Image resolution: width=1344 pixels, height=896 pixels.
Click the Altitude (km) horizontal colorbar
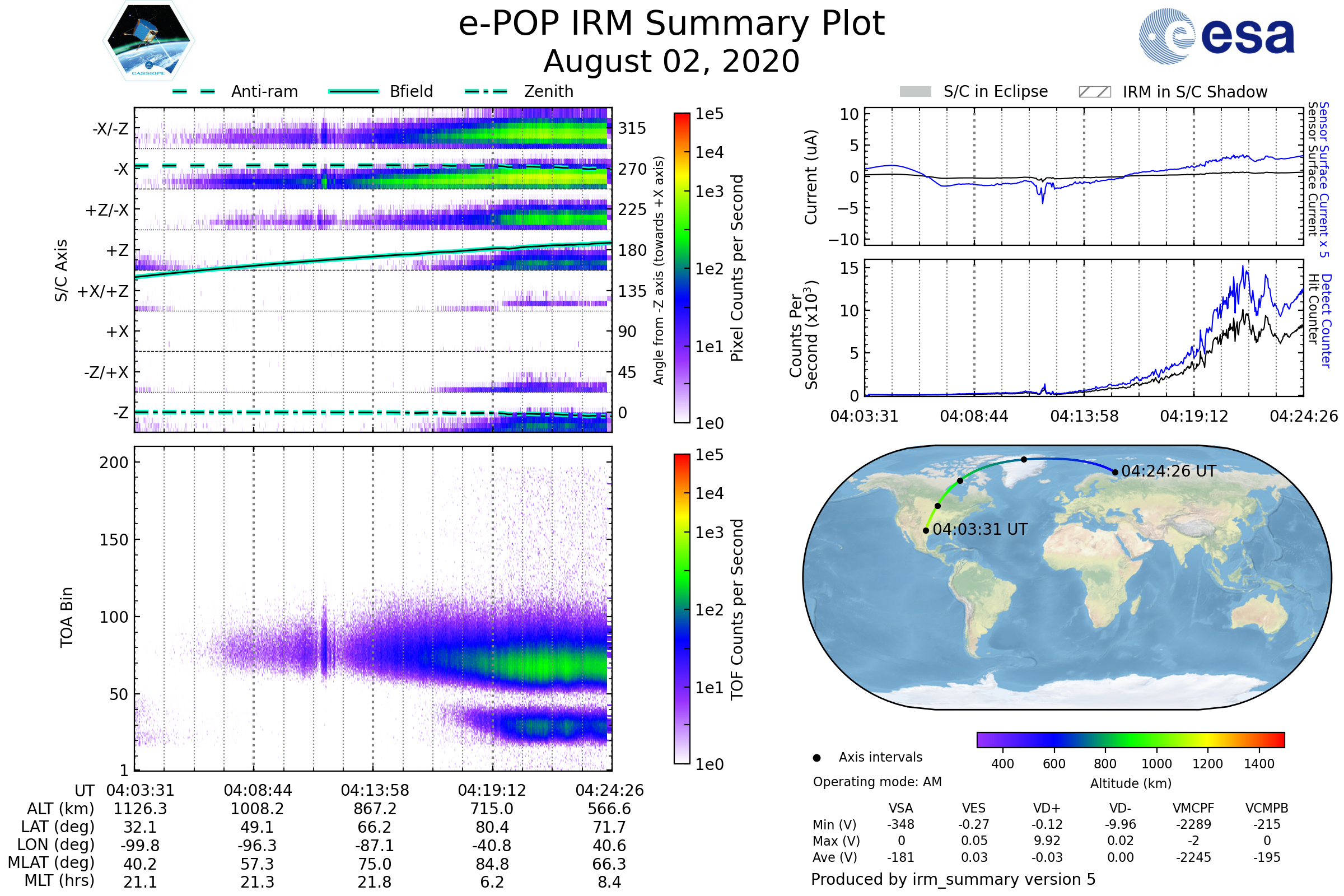coord(1130,739)
